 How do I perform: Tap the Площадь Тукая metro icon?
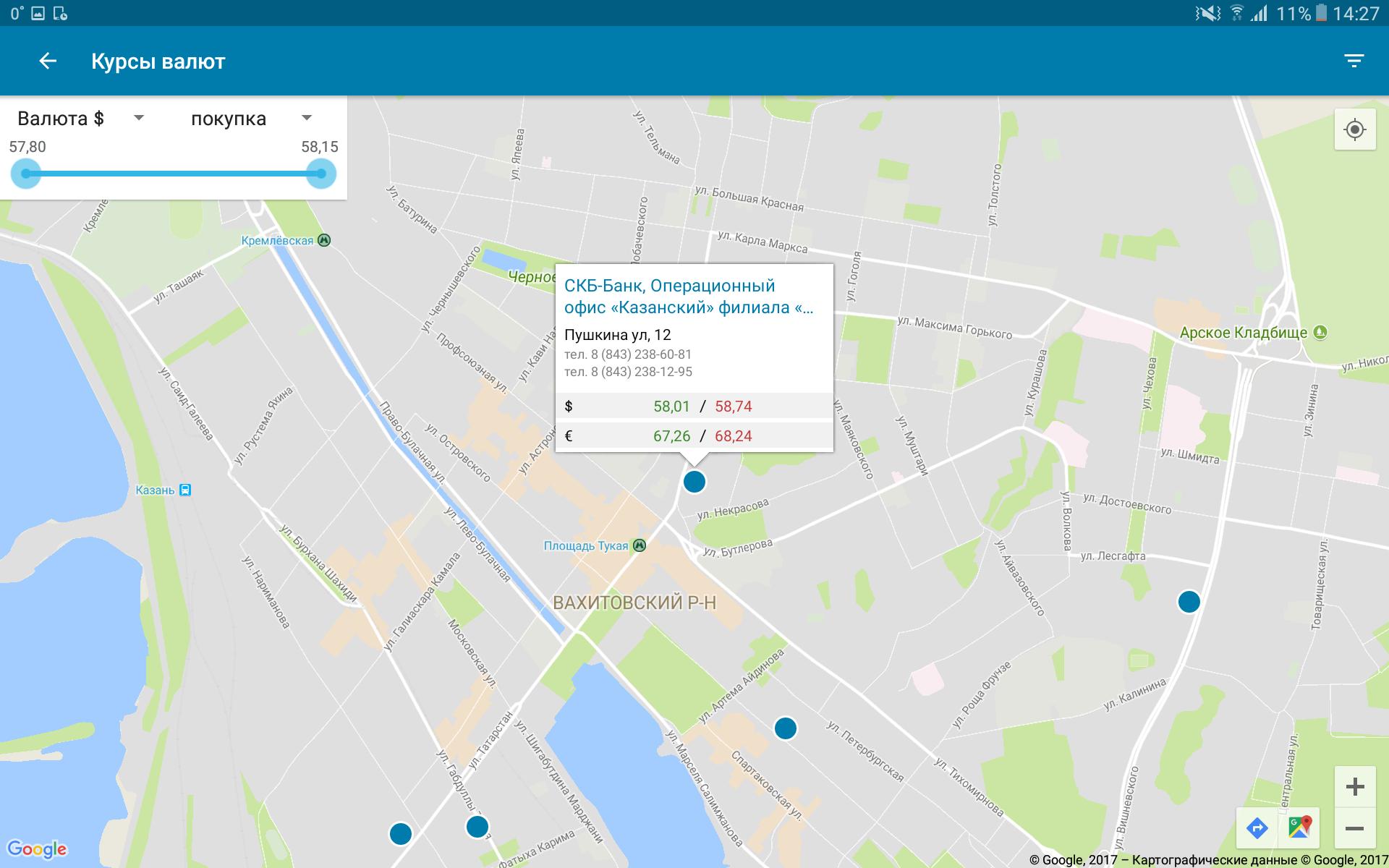[640, 545]
